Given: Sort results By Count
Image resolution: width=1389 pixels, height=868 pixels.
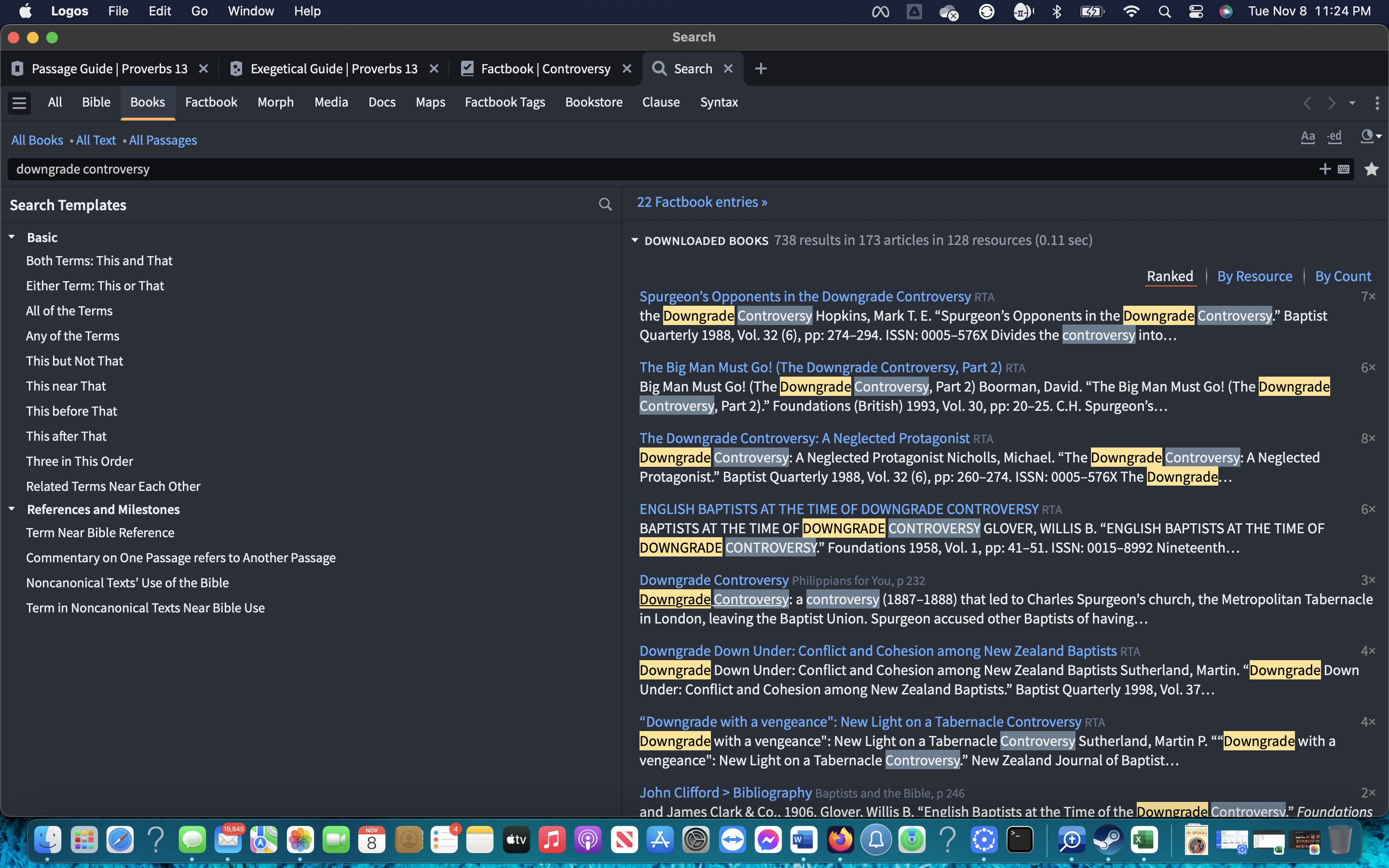Looking at the screenshot, I should pyautogui.click(x=1343, y=276).
